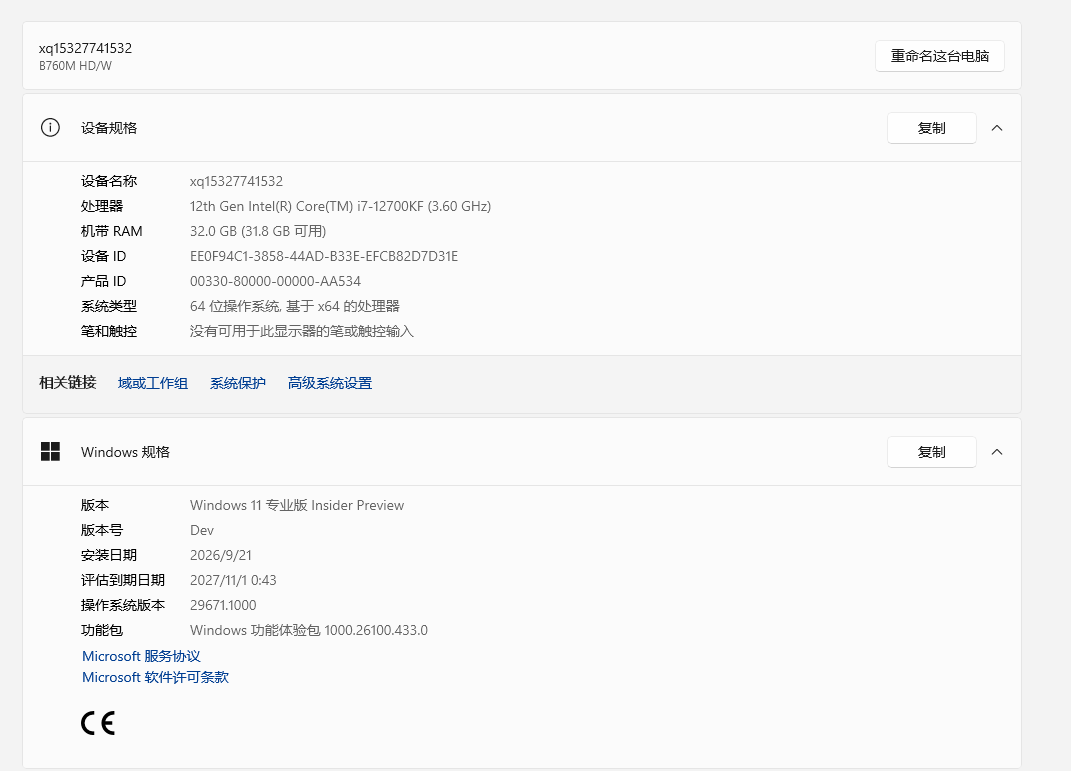Select the version value Dev
The image size is (1071, 771).
point(202,531)
